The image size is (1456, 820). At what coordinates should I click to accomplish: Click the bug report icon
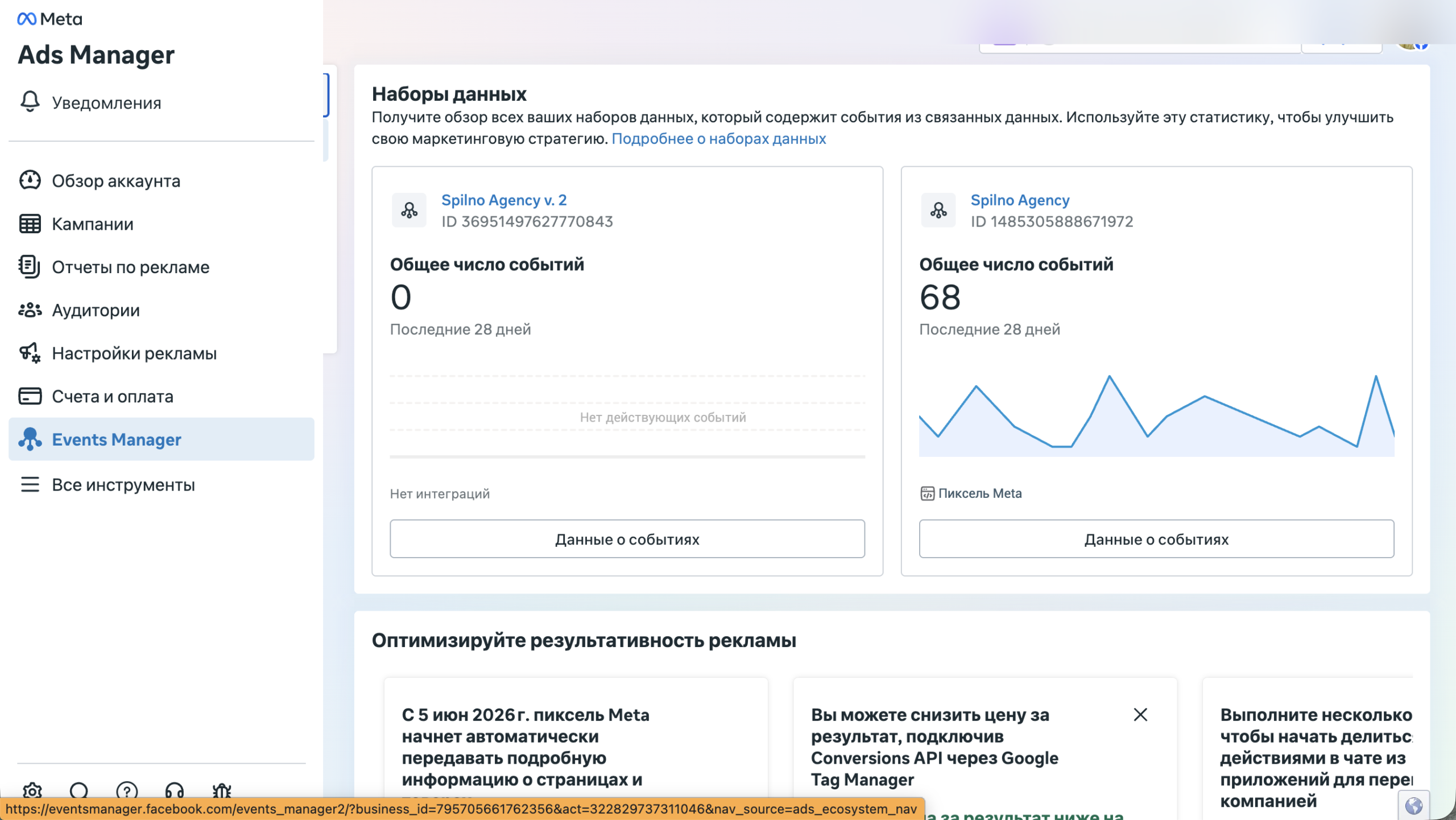[222, 790]
